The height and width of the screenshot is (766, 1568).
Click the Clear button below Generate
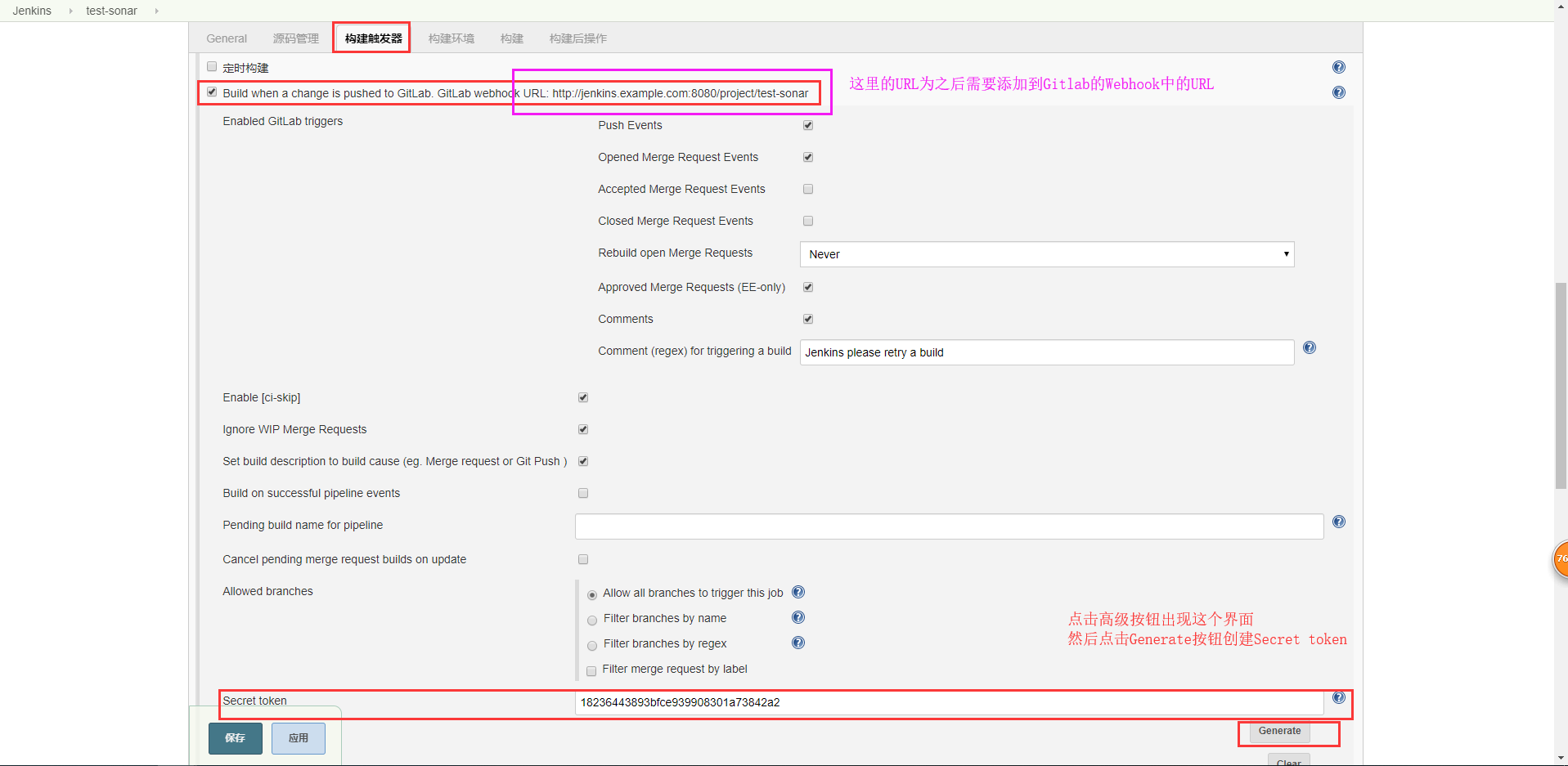(1289, 760)
